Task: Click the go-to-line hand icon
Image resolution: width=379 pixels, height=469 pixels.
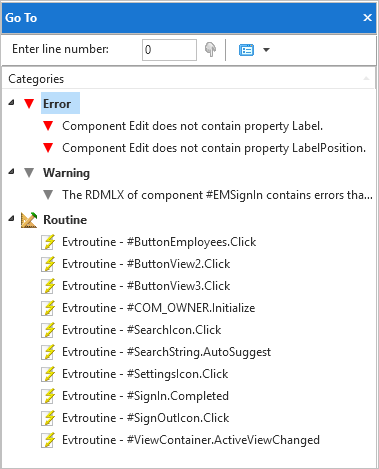Action: click(x=210, y=50)
